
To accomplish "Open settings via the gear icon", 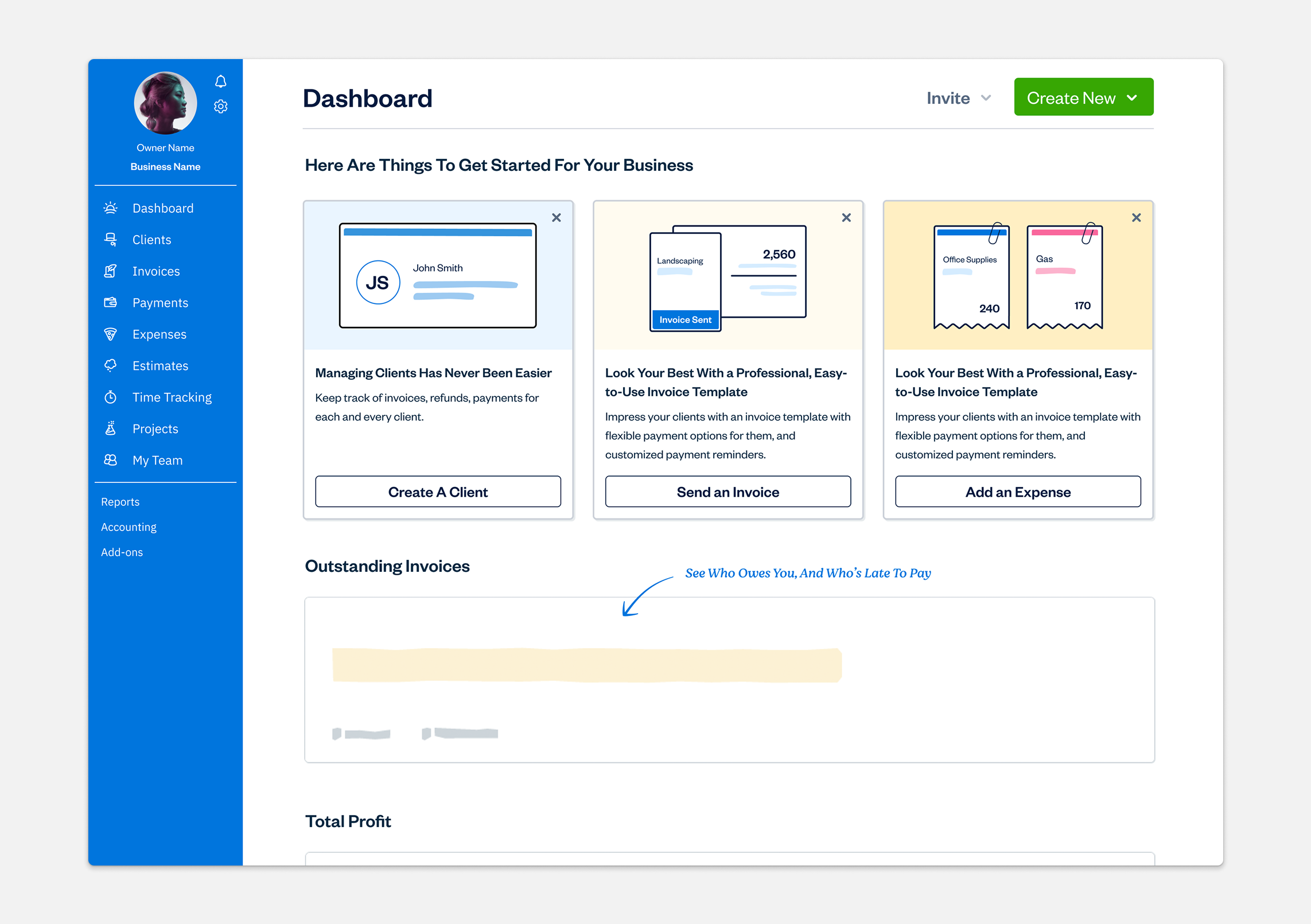I will [x=220, y=107].
